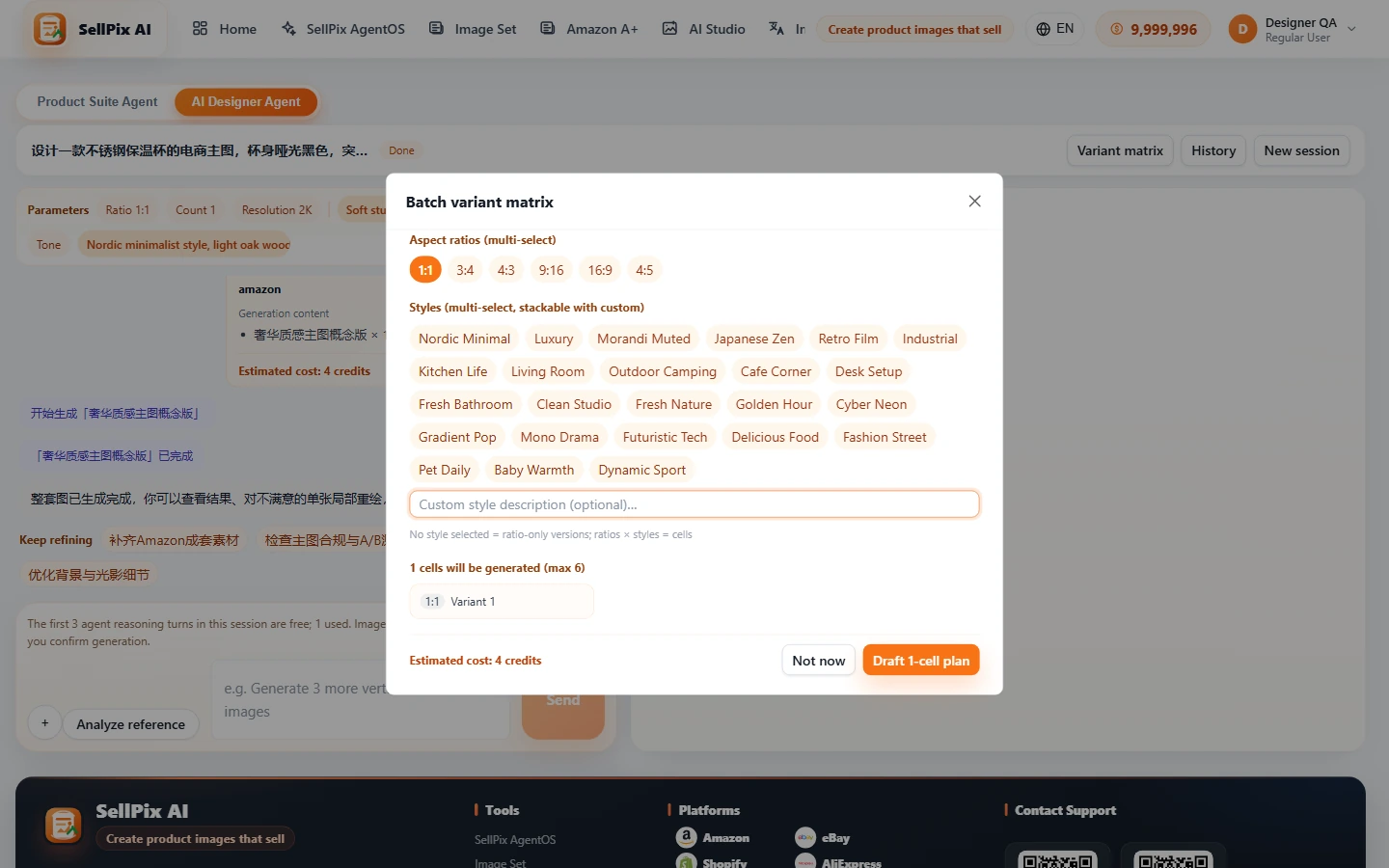
Task: Click the Image Set icon
Action: click(436, 29)
